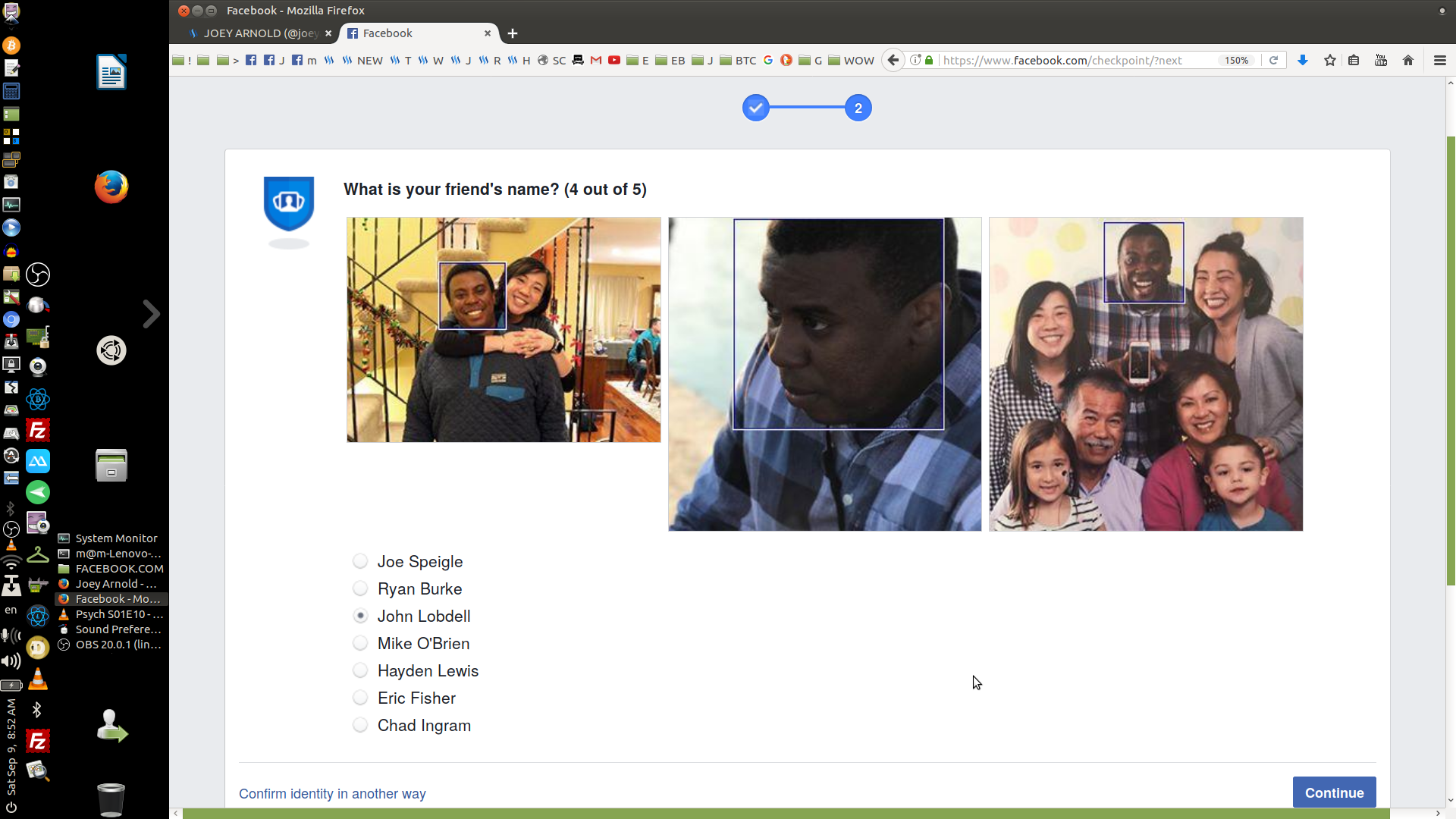Screen dimensions: 1456x819
Task: Click the completed step one checkmark
Action: (x=755, y=108)
